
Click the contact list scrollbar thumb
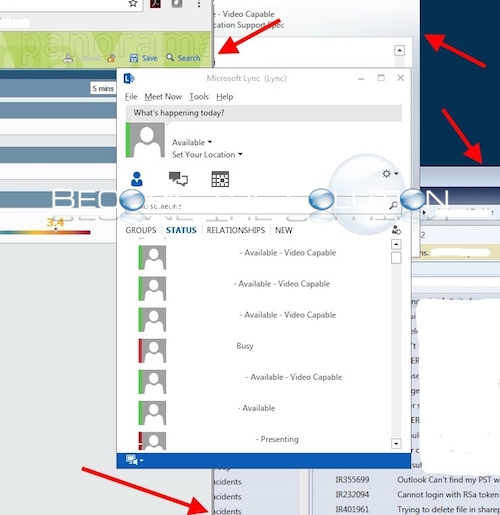[x=396, y=258]
